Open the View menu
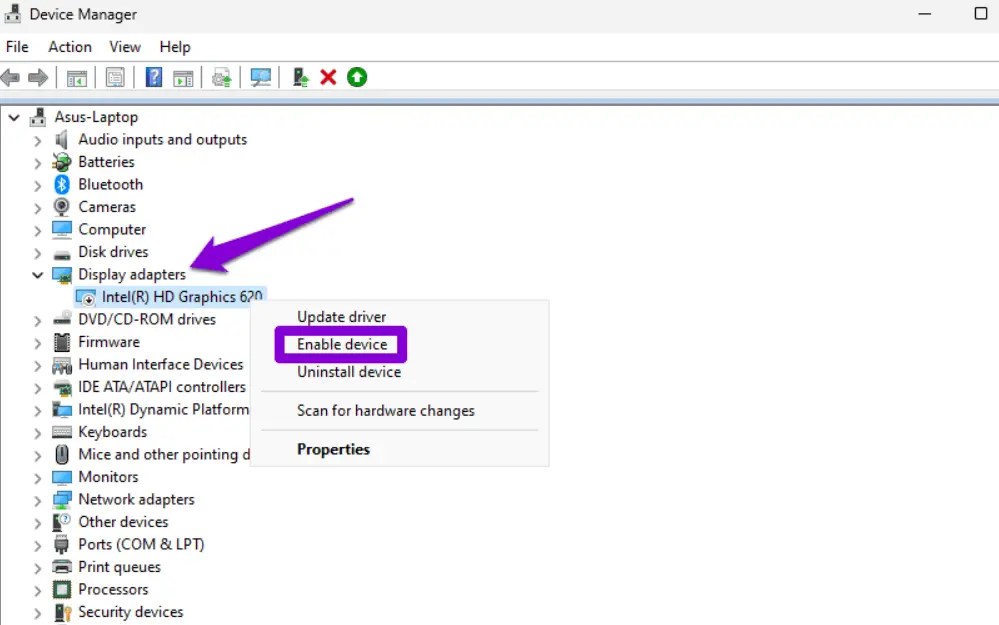 124,46
